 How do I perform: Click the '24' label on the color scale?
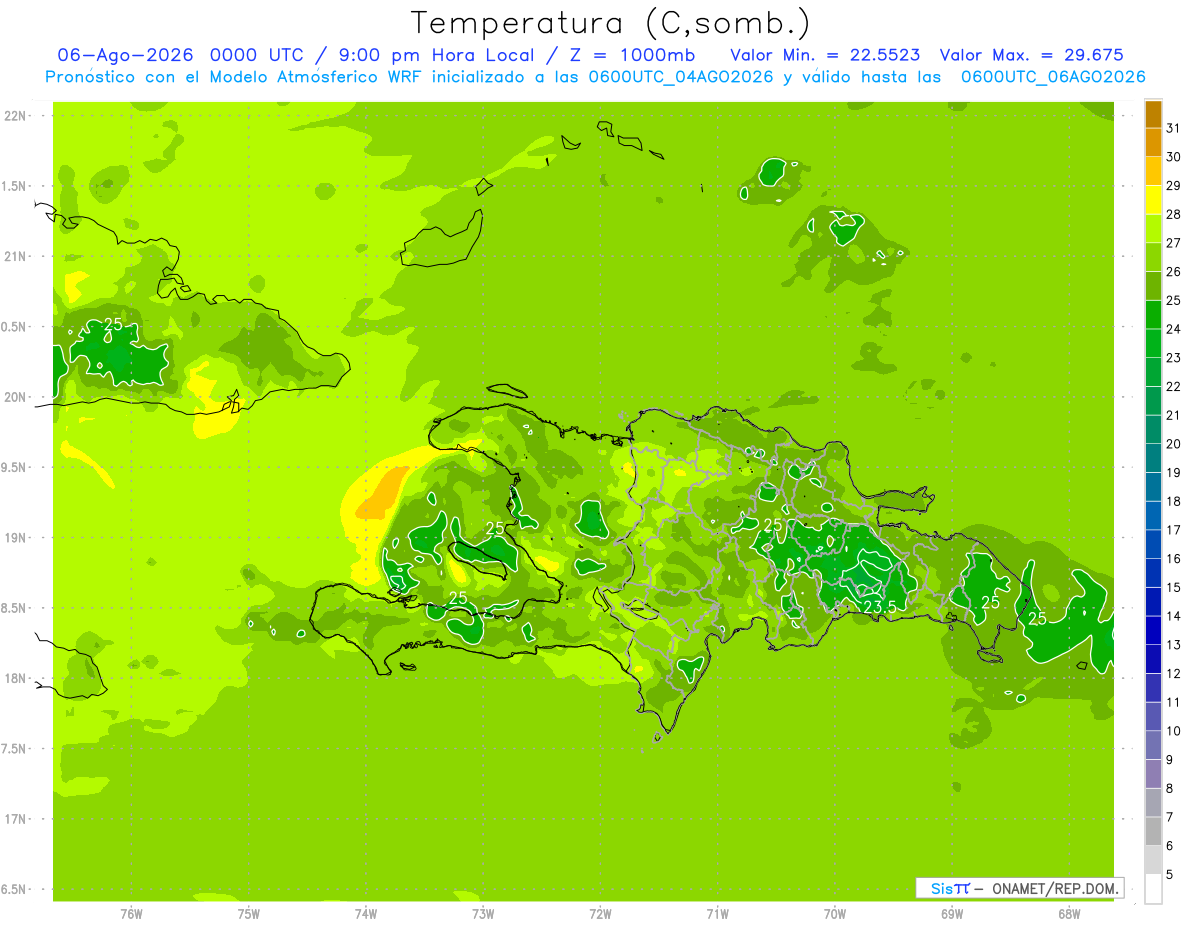1173,329
